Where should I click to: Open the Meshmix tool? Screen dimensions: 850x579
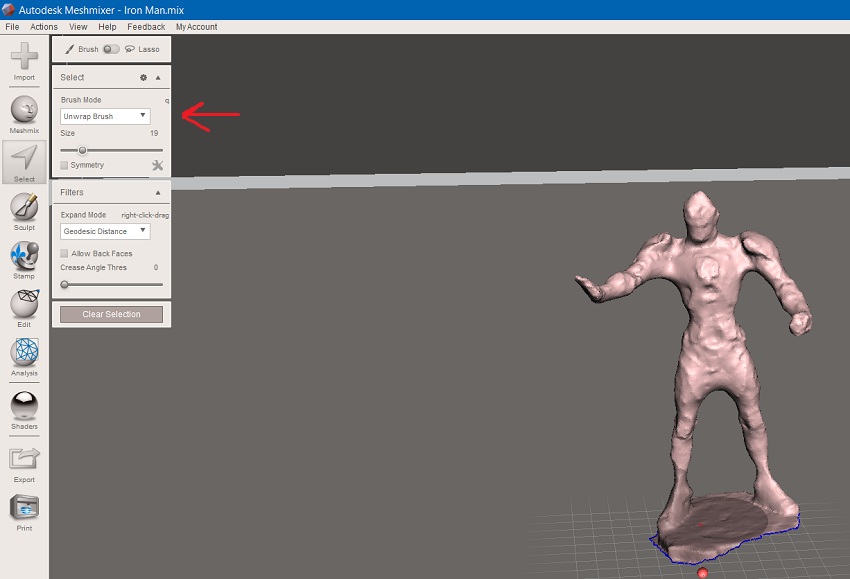[x=24, y=114]
